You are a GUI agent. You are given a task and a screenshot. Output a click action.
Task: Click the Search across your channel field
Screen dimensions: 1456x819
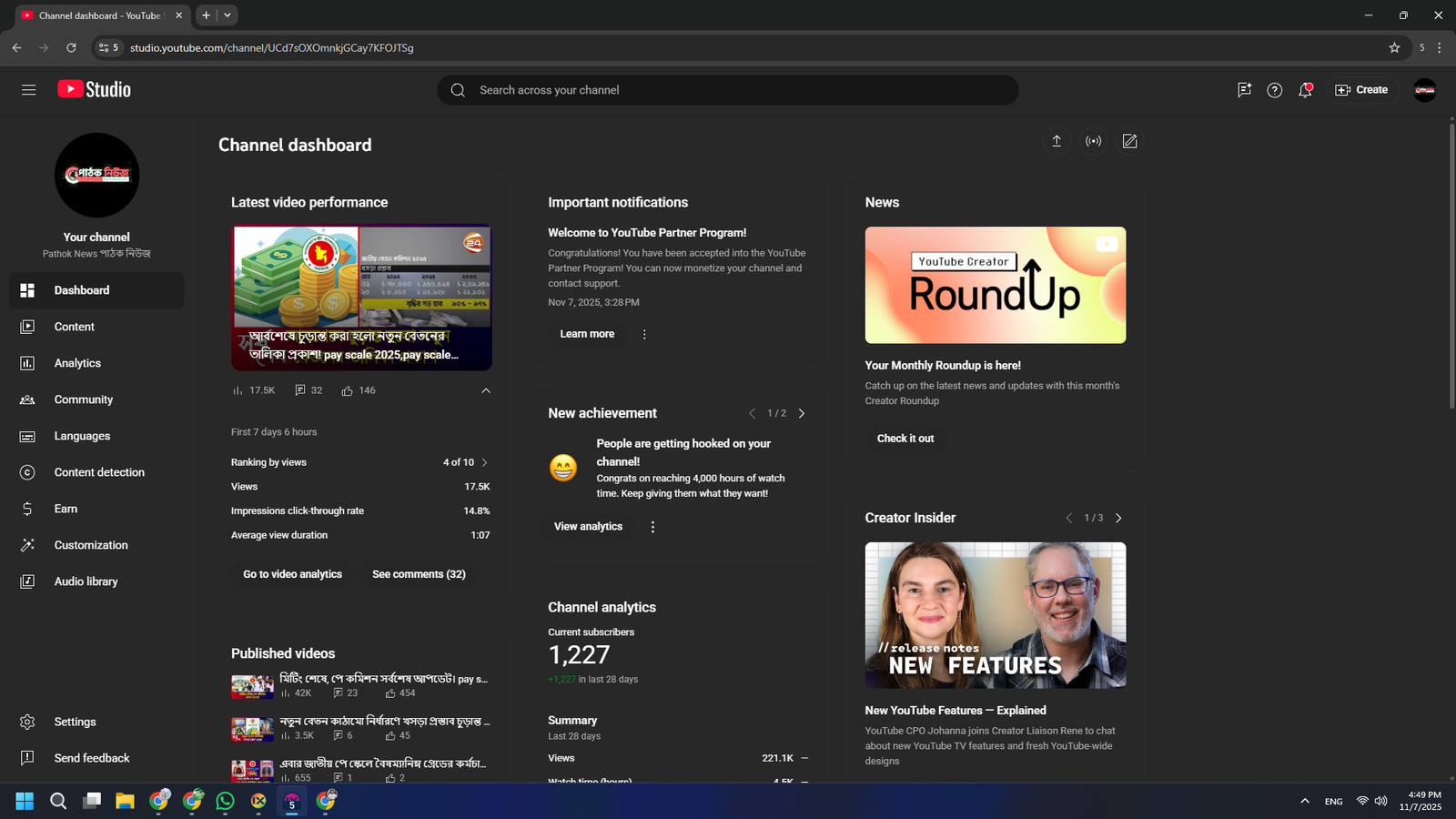tap(728, 90)
